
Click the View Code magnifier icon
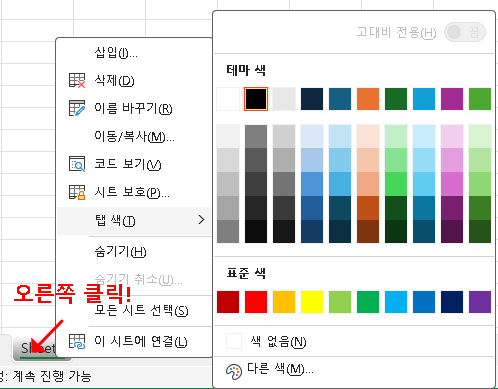77,164
